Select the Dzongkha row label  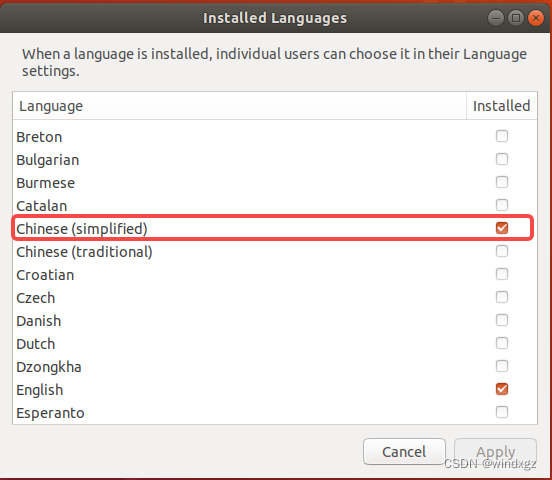[x=49, y=367]
